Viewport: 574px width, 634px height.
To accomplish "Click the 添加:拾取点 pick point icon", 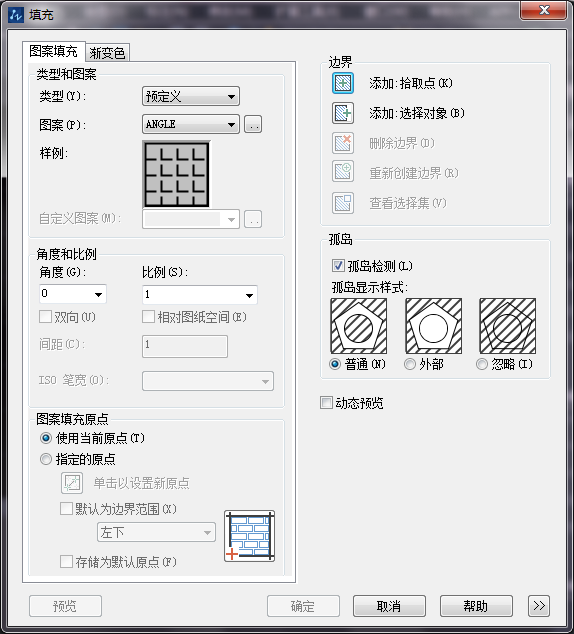I will tap(343, 83).
